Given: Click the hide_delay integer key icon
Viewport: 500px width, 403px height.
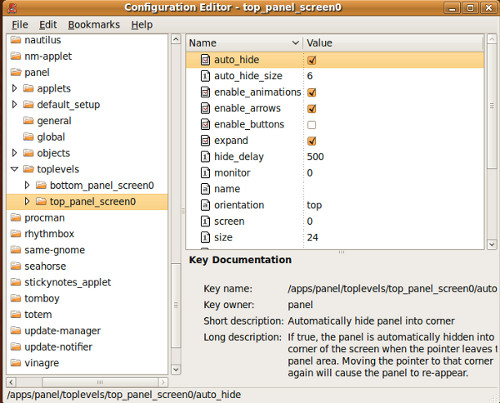Looking at the screenshot, I should tap(205, 157).
